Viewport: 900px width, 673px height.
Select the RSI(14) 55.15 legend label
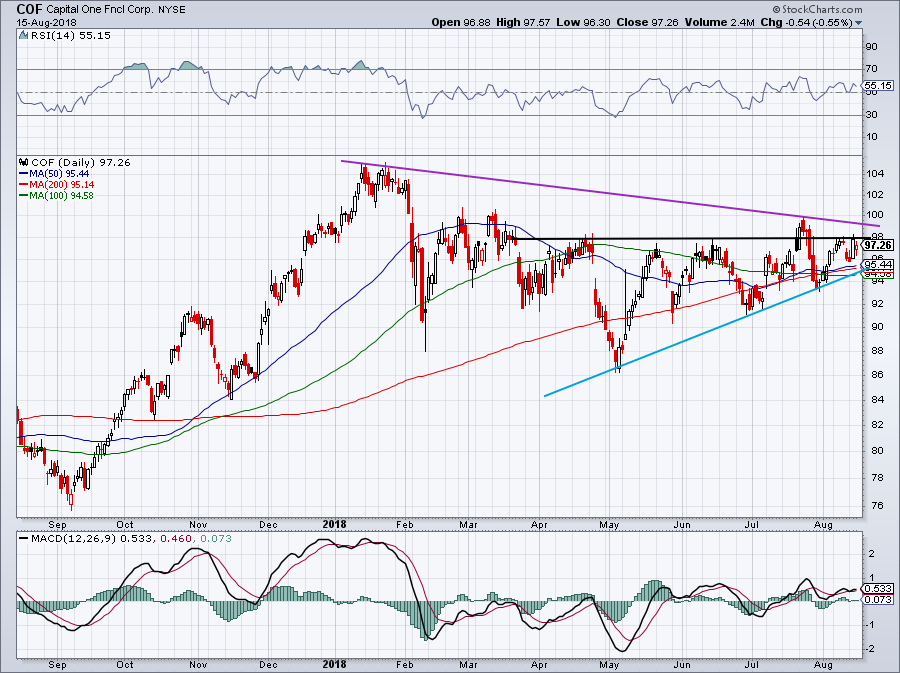pos(71,36)
